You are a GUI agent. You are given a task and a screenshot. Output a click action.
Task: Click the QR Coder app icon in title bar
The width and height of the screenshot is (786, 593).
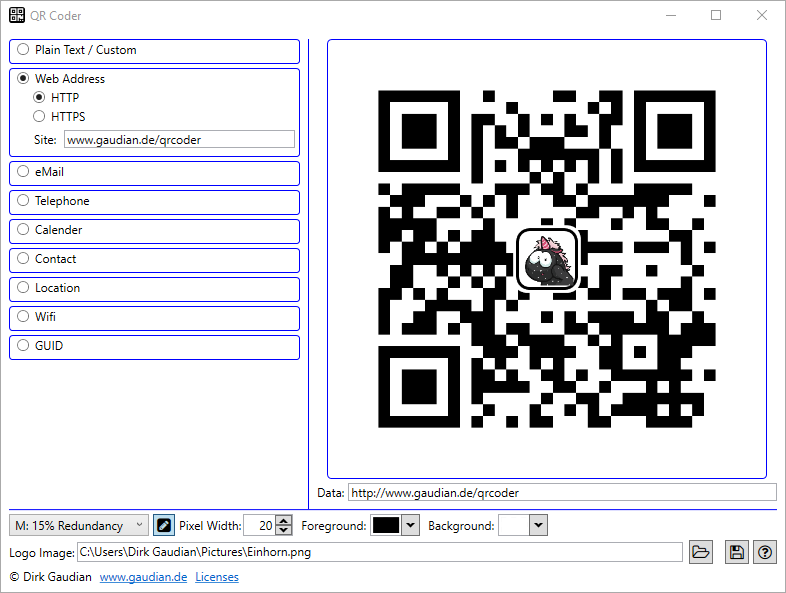point(17,16)
